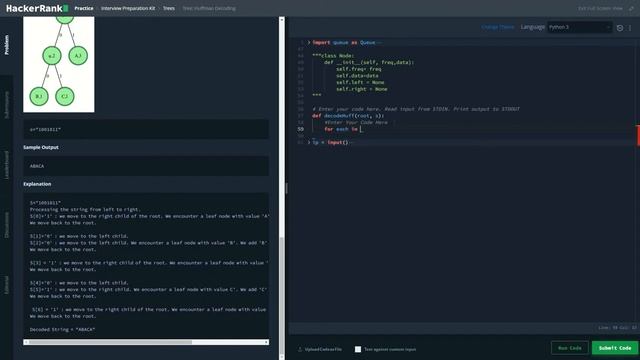Image resolution: width=640 pixels, height=360 pixels.
Task: Click the Line and Col status indicator
Action: tap(617, 328)
